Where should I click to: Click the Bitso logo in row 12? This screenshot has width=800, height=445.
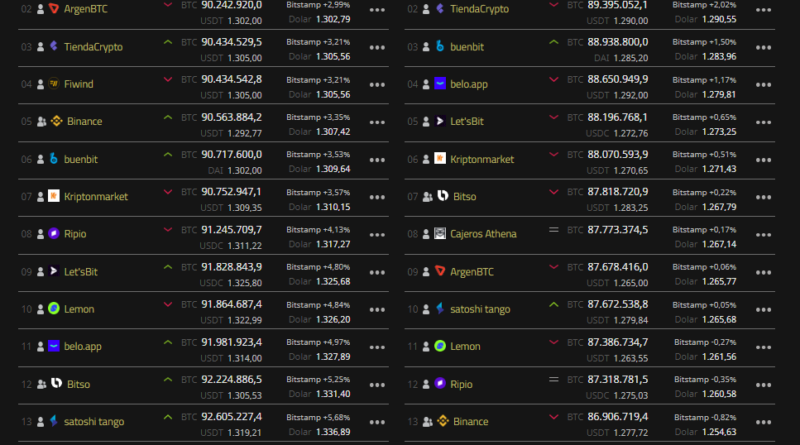click(x=57, y=384)
